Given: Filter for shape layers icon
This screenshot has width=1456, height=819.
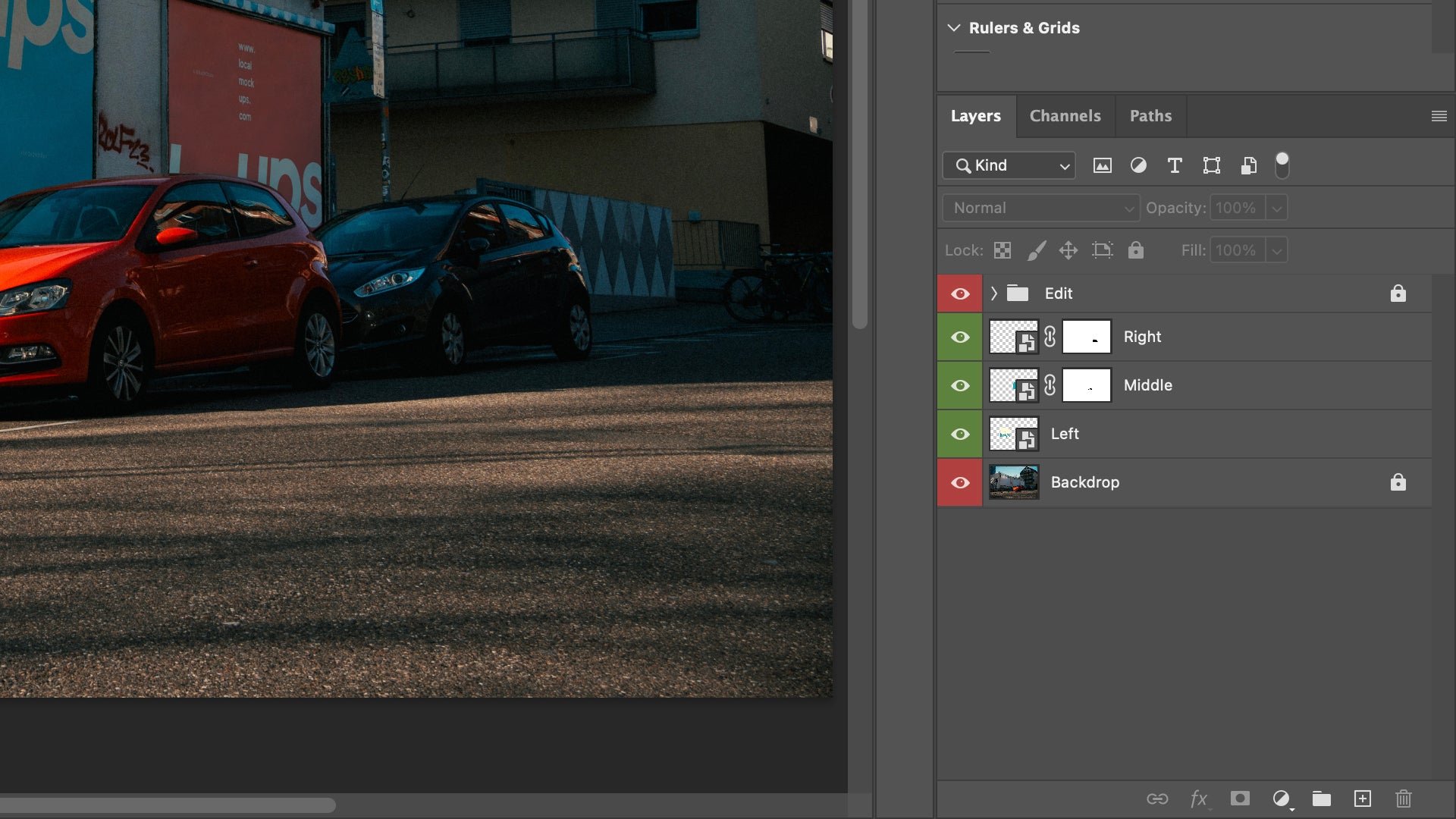Looking at the screenshot, I should tap(1211, 165).
